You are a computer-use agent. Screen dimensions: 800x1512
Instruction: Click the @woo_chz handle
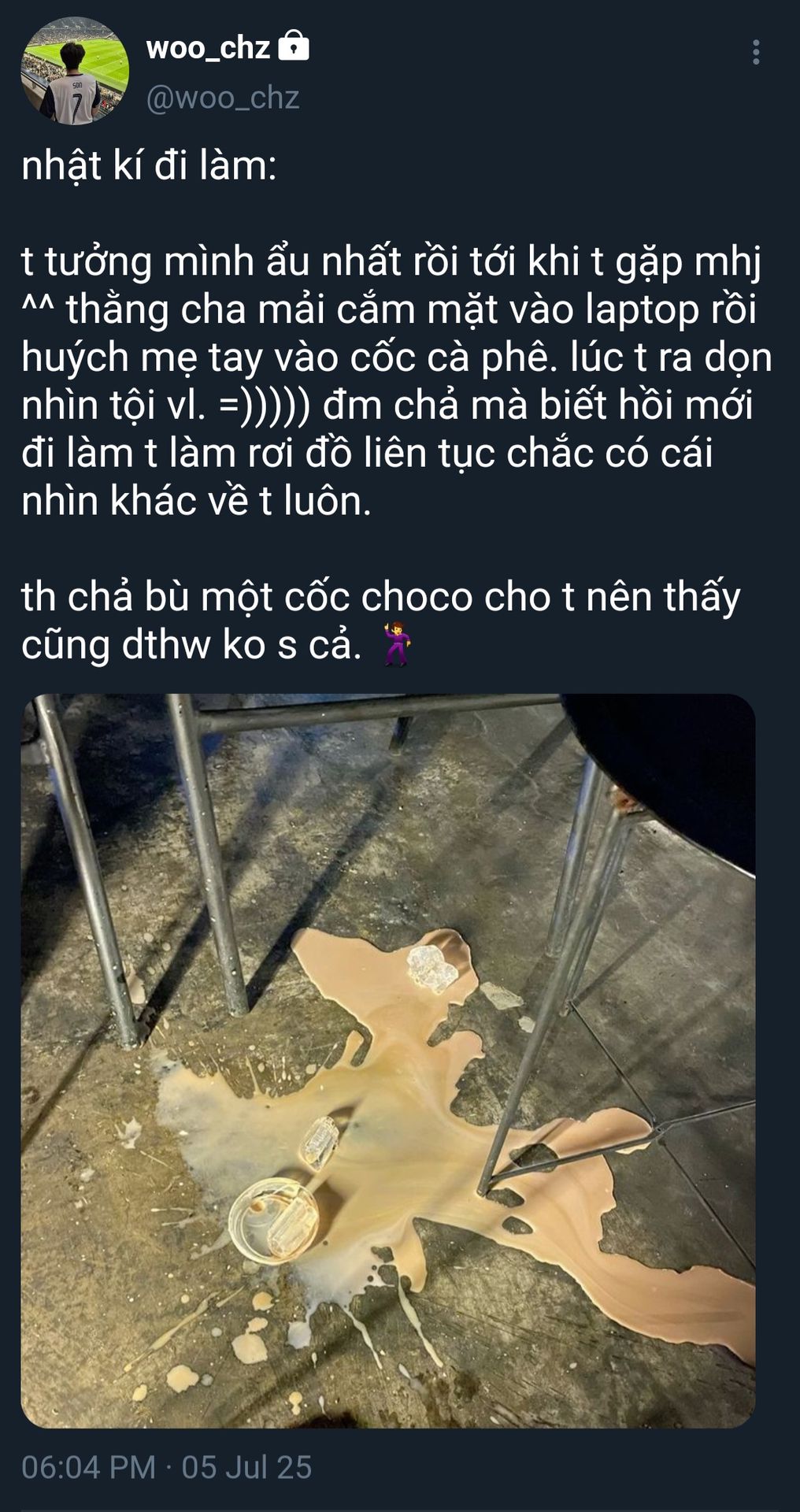pyautogui.click(x=223, y=98)
